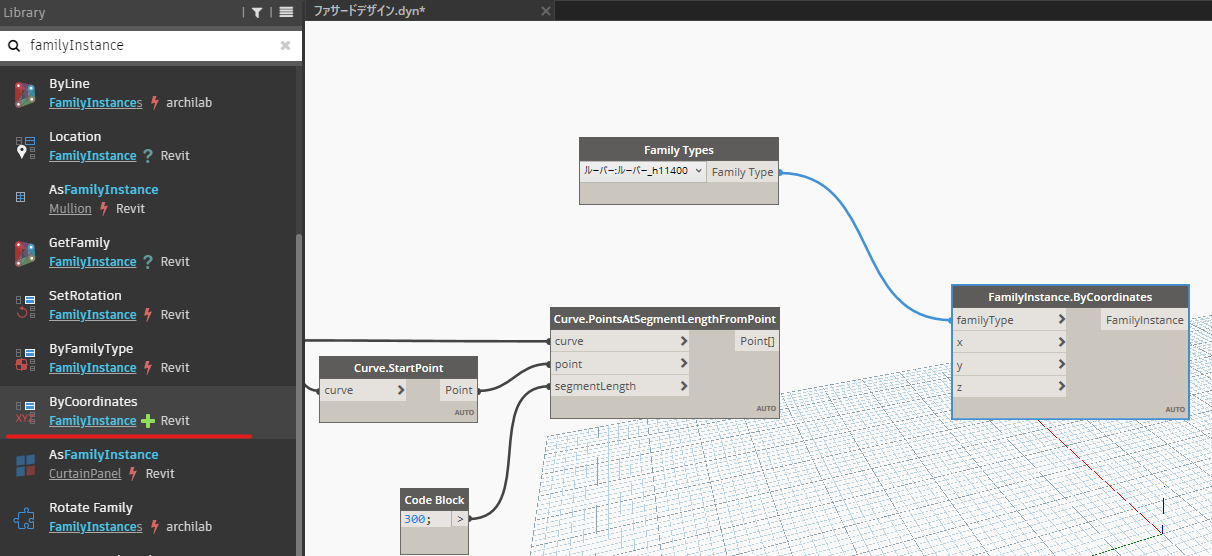Clear the familyInstance search text

(285, 45)
